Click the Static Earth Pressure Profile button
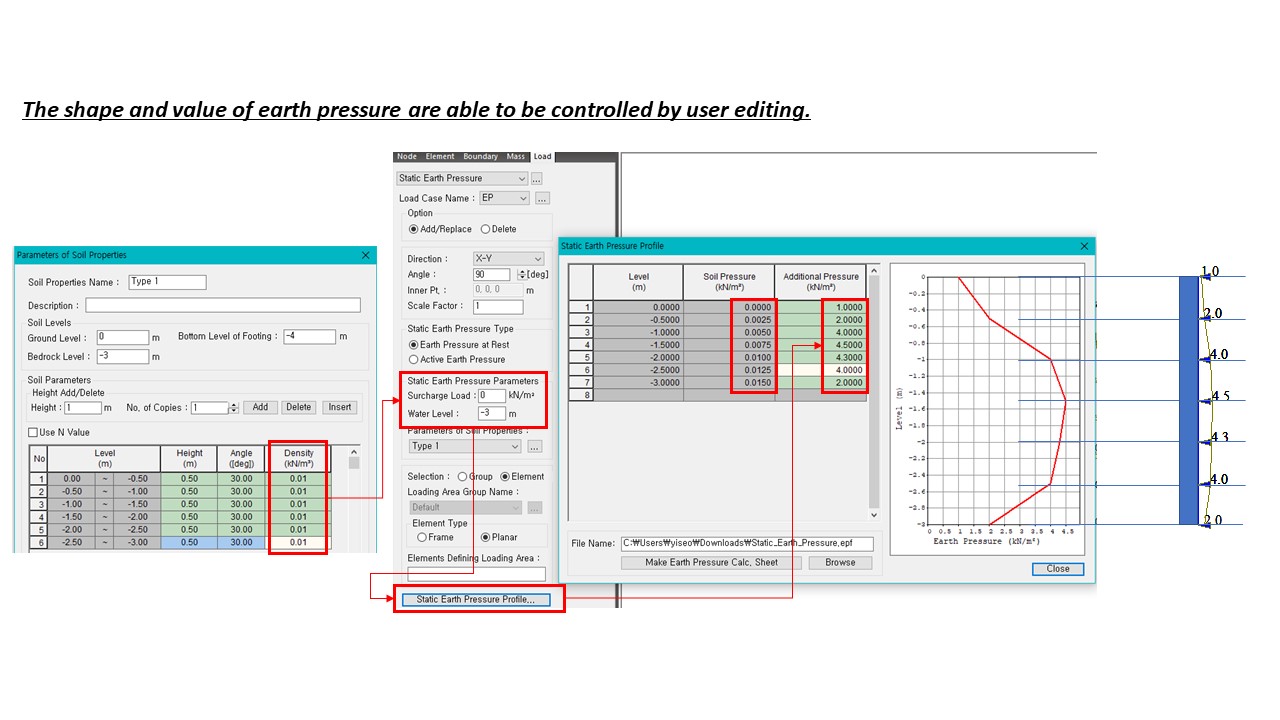Image resolution: width=1280 pixels, height=720 pixels. click(x=475, y=600)
